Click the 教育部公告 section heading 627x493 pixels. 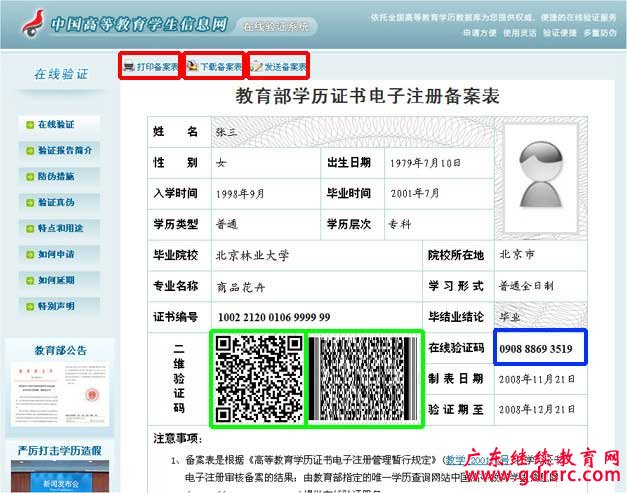point(60,350)
